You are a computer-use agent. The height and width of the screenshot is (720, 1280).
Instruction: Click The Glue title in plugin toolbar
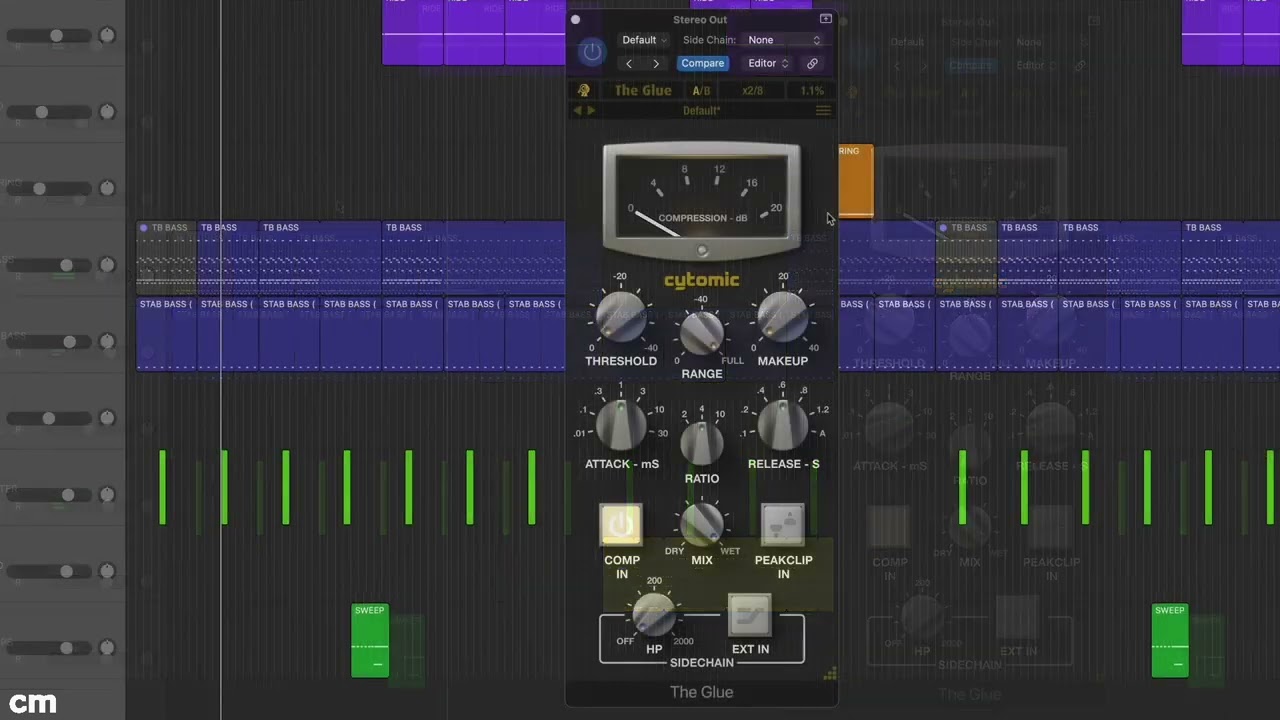(x=643, y=90)
